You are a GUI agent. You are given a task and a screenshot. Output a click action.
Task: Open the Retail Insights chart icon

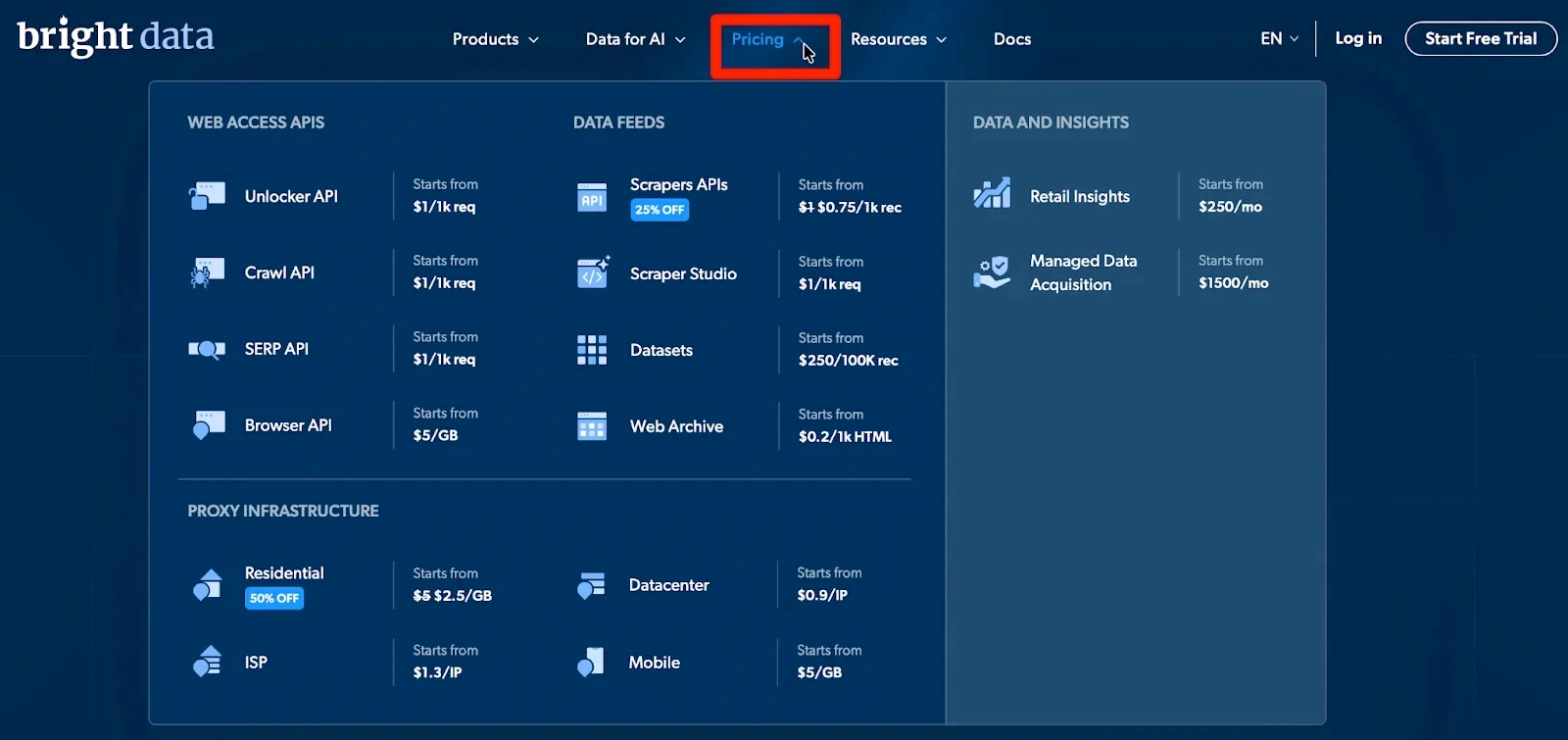tap(992, 194)
